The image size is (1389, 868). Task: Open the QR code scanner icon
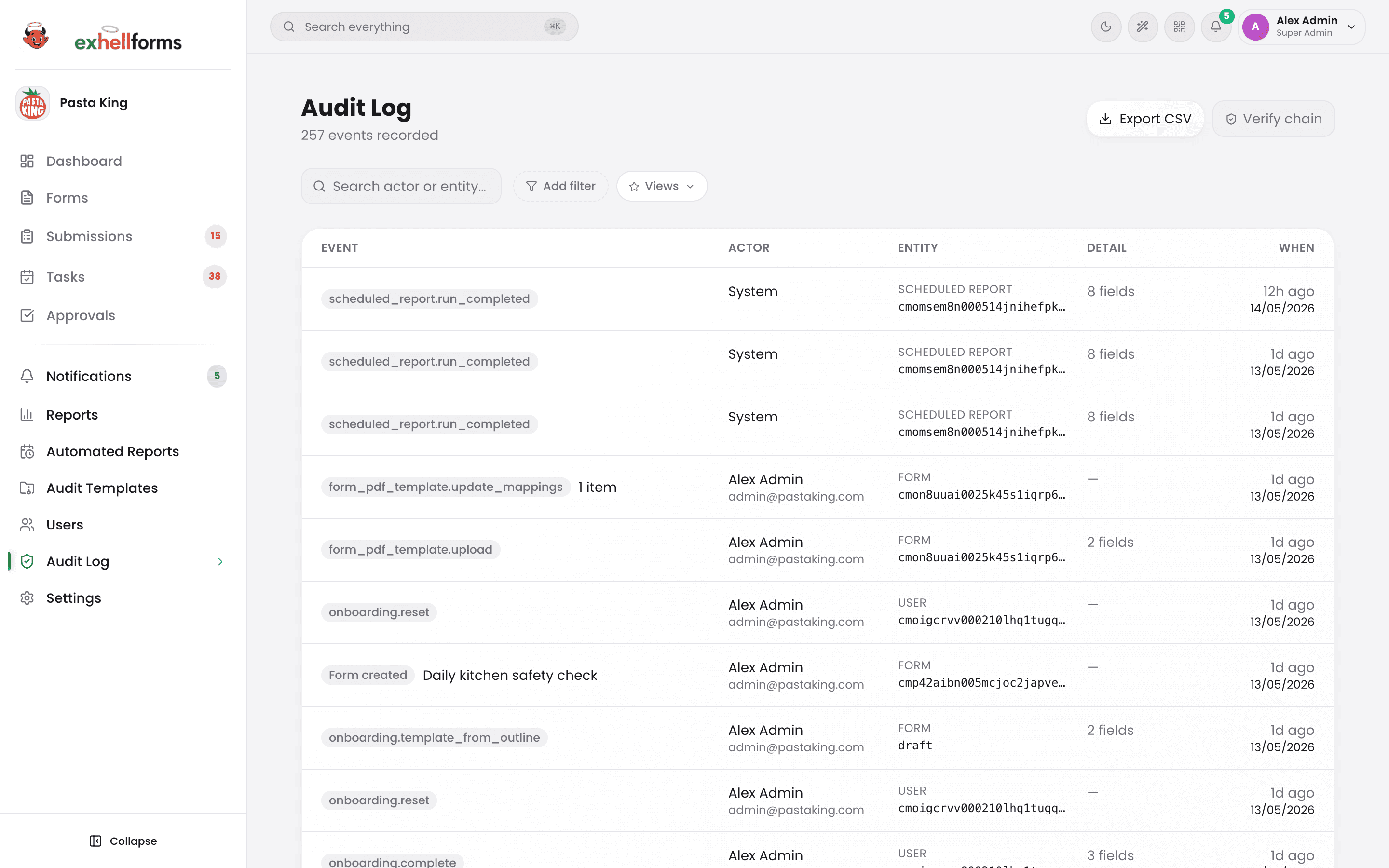coord(1179,27)
